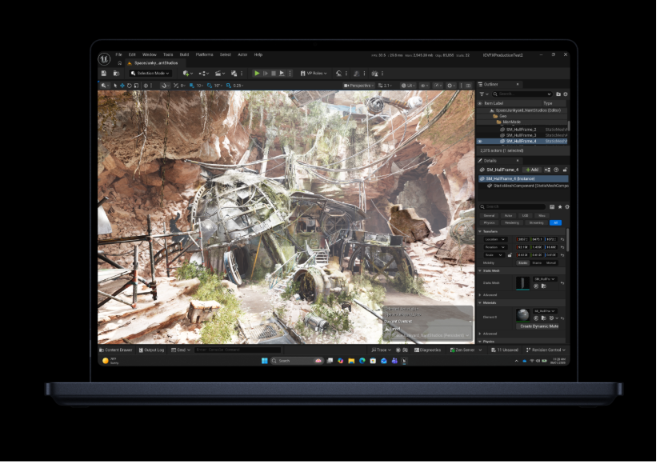Viewport: 657px width, 462px height.
Task: Open the Window menu
Action: (149, 54)
